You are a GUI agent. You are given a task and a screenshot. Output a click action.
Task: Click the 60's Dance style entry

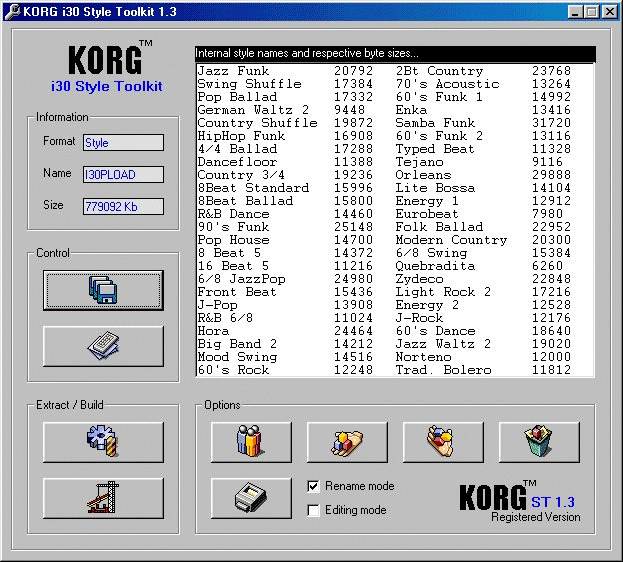(435, 331)
